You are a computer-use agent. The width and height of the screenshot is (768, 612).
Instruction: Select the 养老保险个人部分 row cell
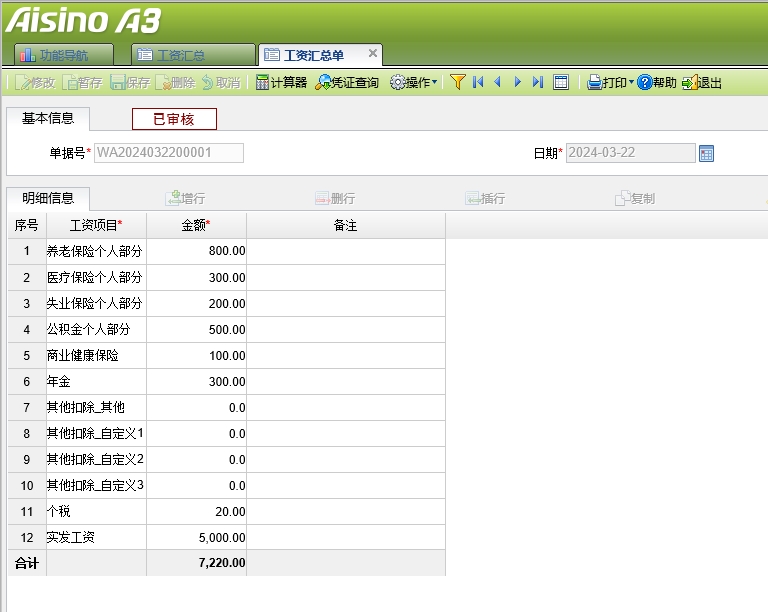tap(96, 252)
